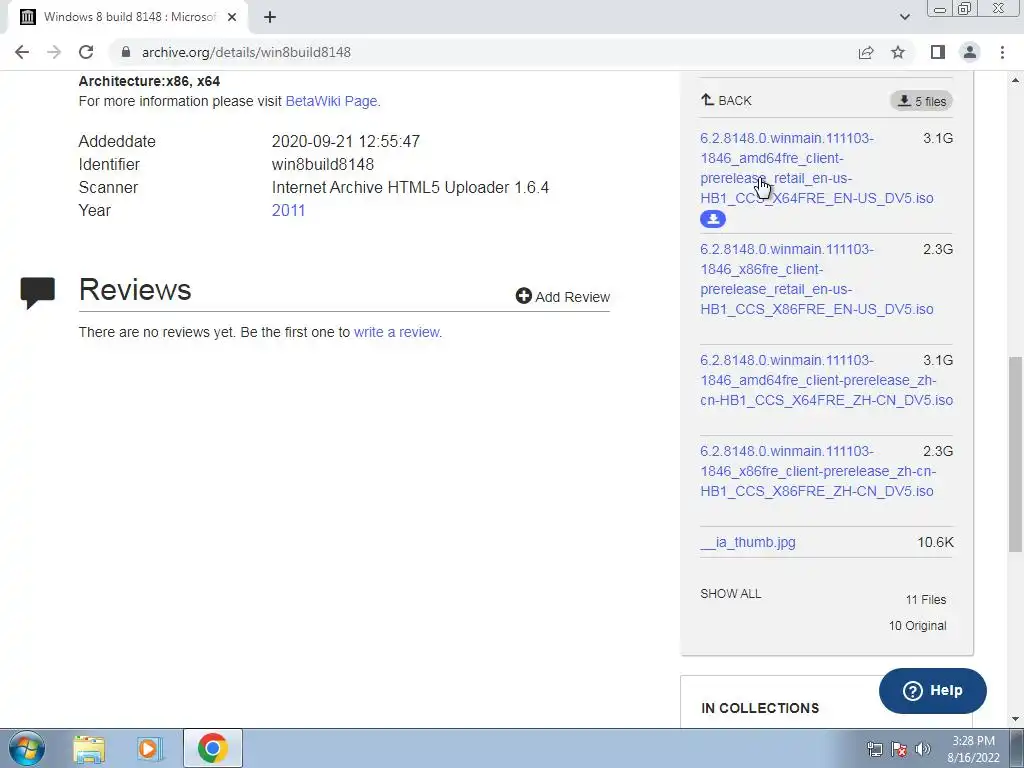Click the browser forward arrow
Image resolution: width=1024 pixels, height=768 pixels.
[54, 52]
